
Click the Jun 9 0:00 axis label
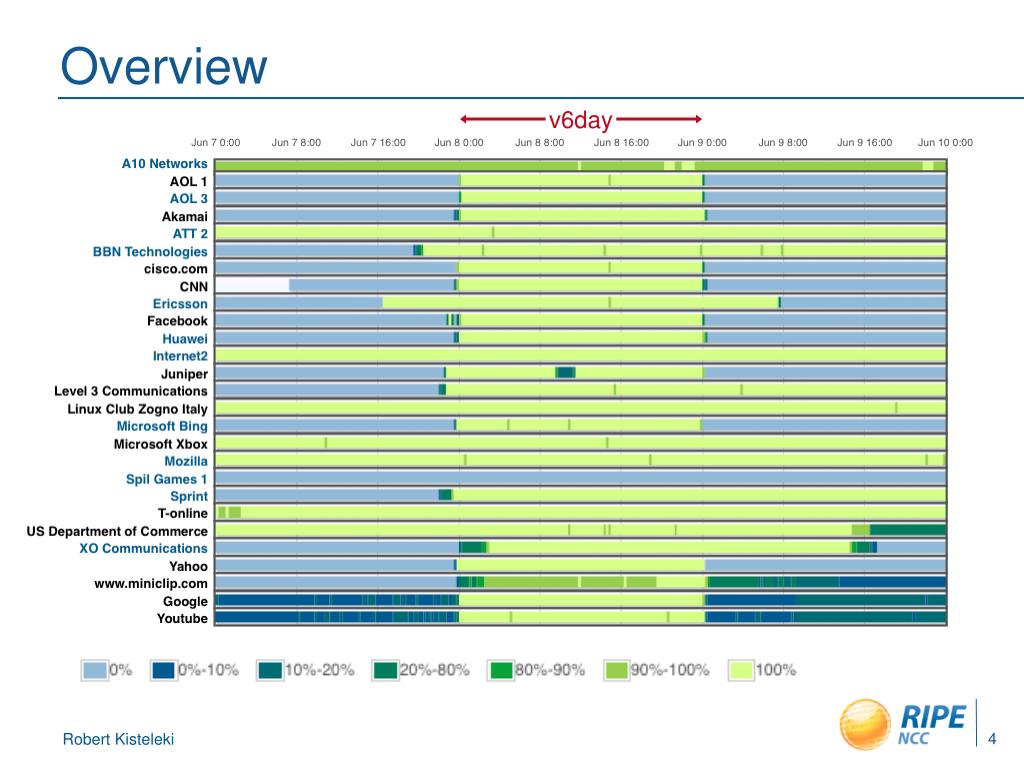(702, 142)
